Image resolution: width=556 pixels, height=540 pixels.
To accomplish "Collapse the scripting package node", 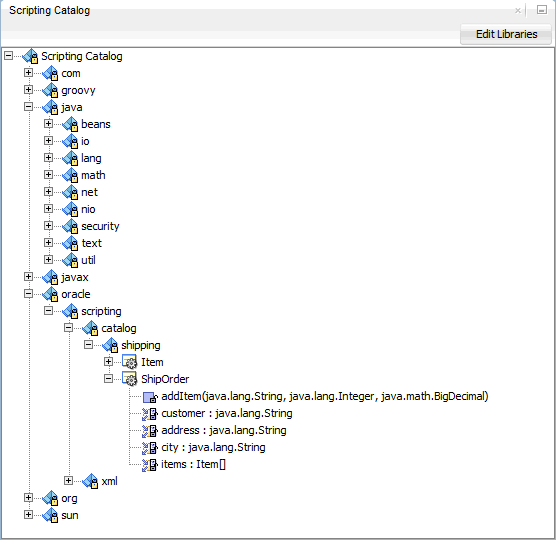I will tap(49, 311).
